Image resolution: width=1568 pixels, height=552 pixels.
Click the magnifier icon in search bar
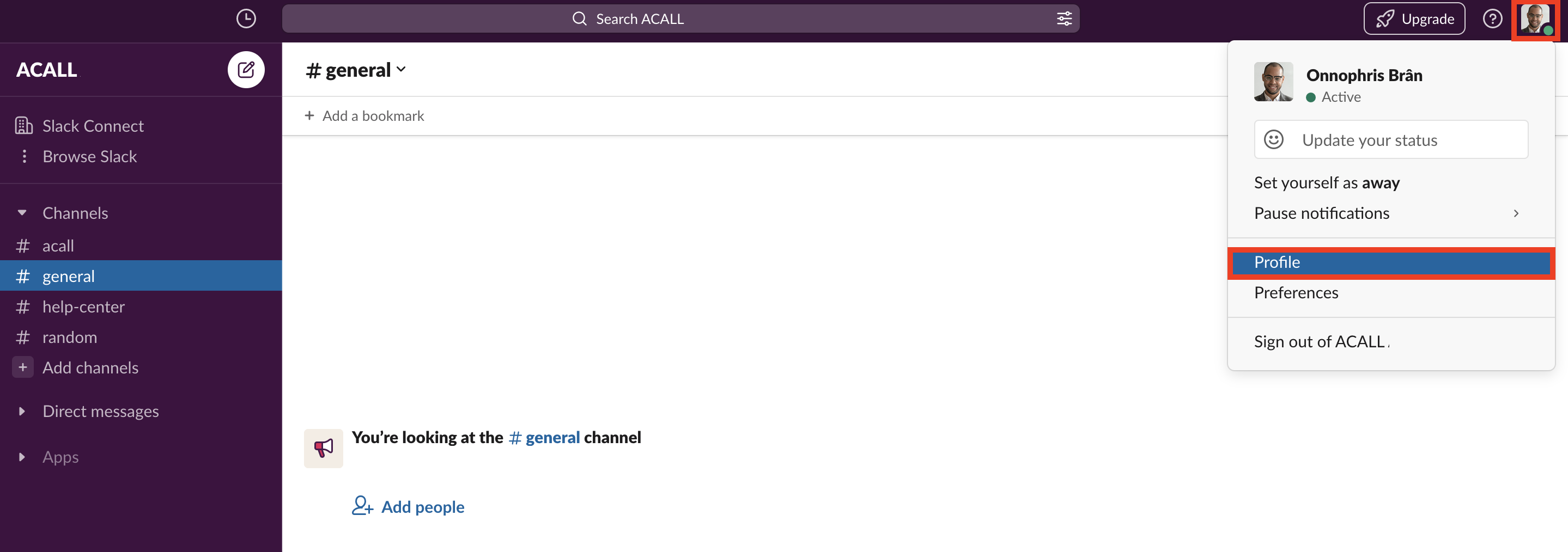[580, 19]
